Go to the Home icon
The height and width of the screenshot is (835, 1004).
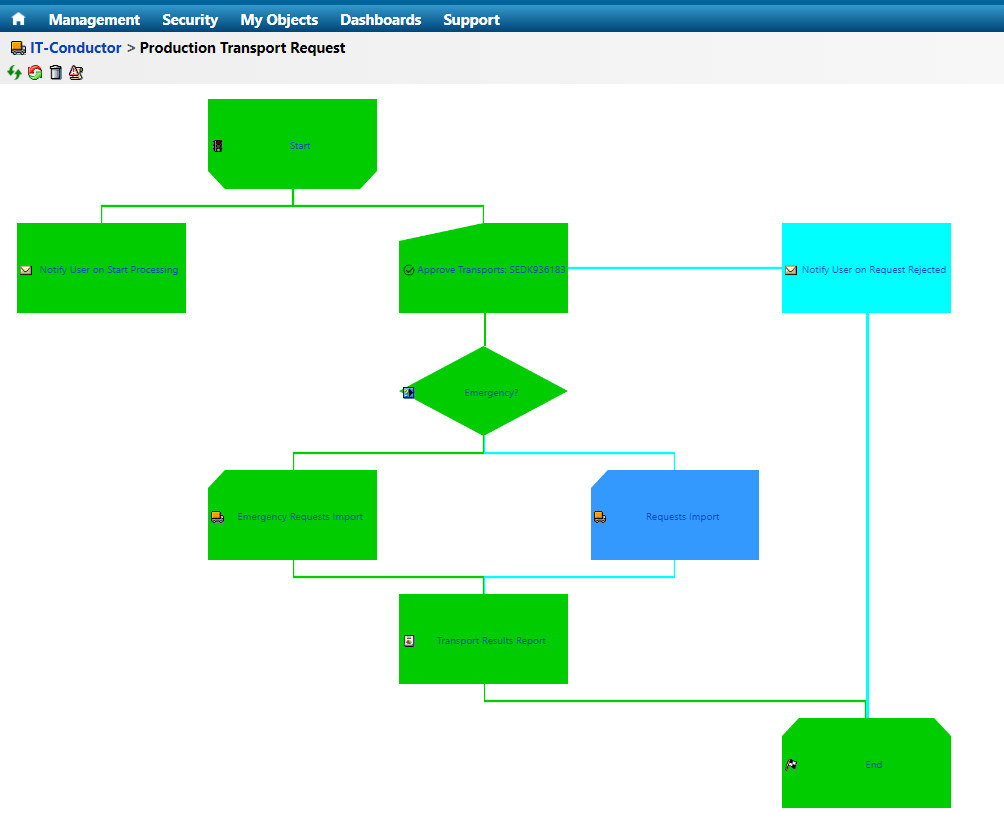(x=18, y=19)
